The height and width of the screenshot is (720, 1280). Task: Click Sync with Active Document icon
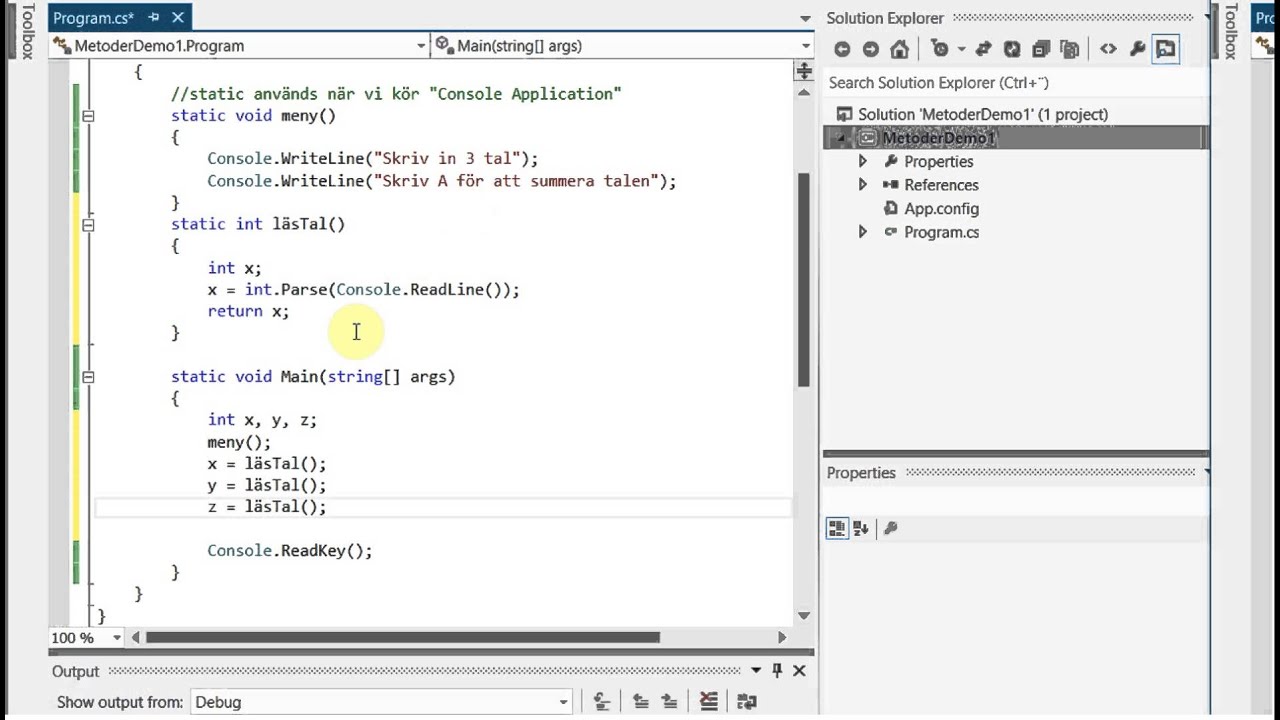pyautogui.click(x=983, y=49)
